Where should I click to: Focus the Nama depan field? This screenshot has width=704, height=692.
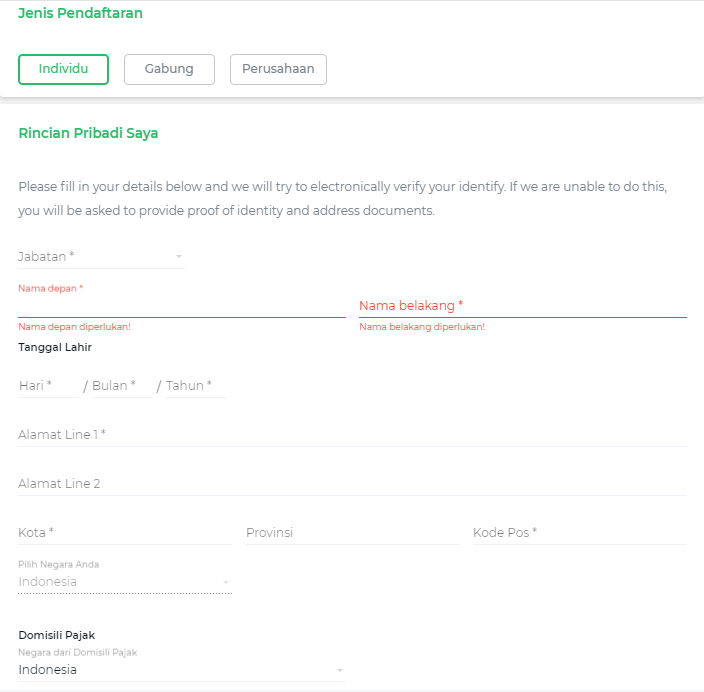[x=181, y=306]
